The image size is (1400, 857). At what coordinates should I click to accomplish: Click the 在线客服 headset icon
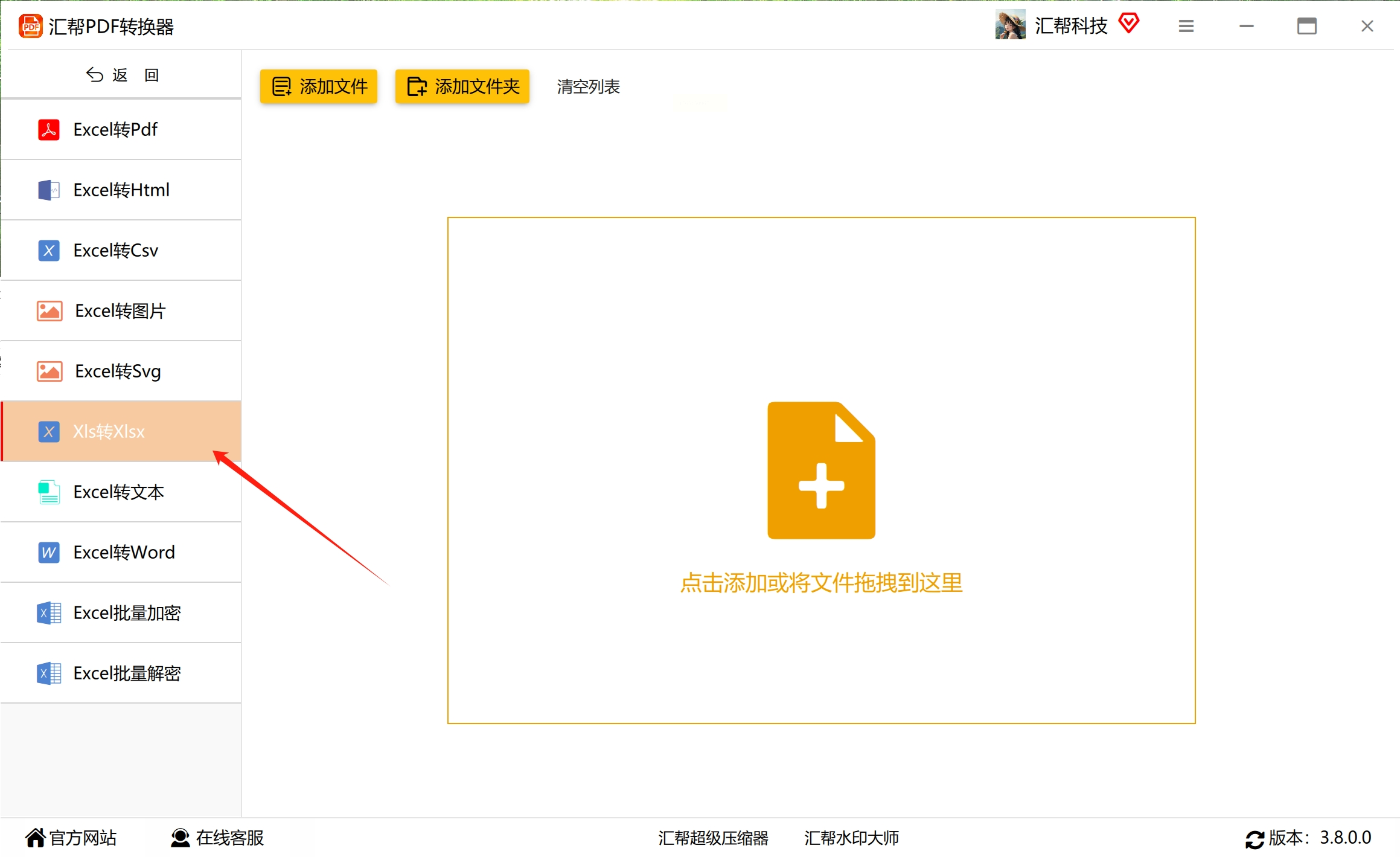click(x=180, y=838)
